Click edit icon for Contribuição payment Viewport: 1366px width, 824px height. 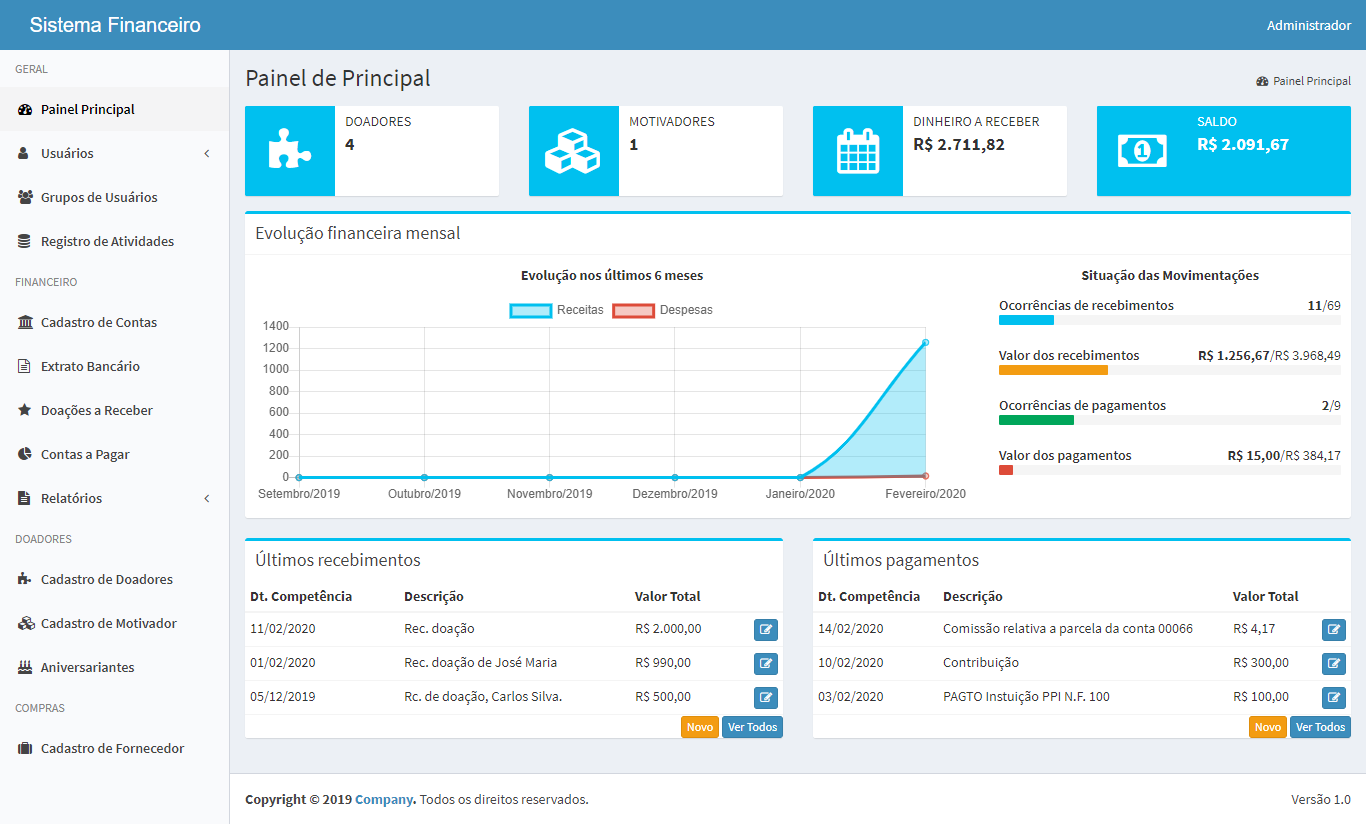[1333, 663]
